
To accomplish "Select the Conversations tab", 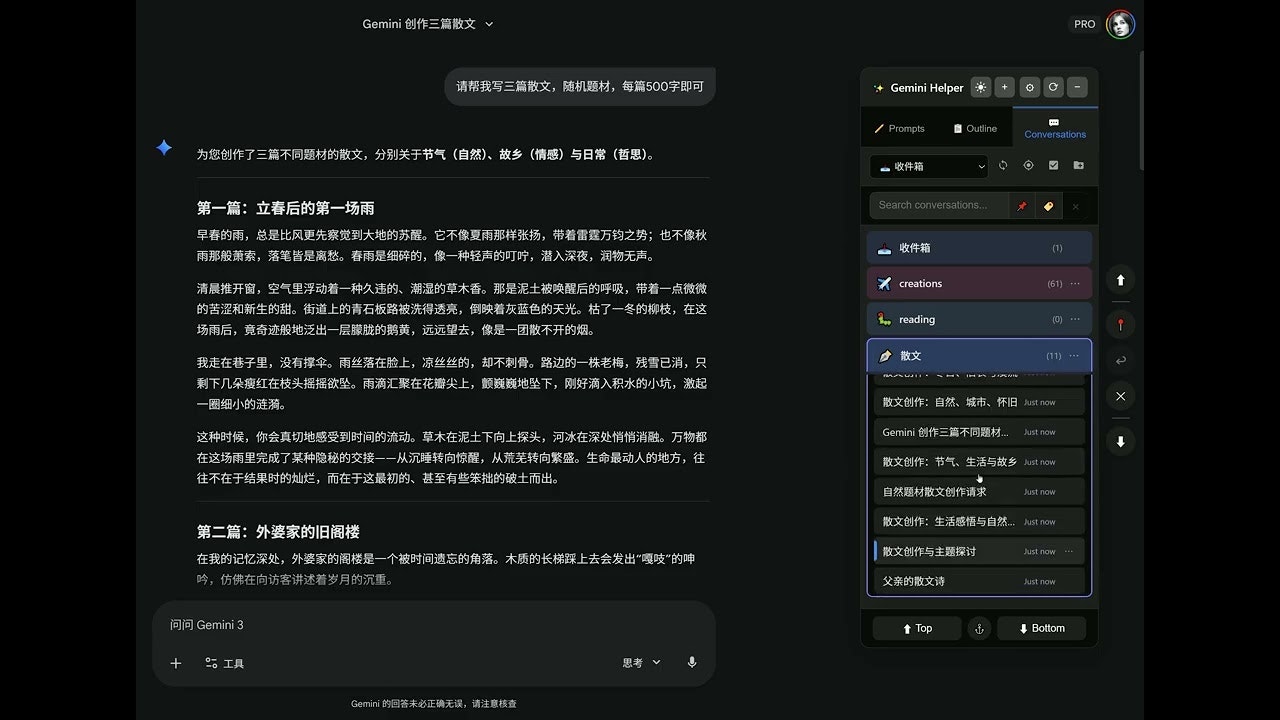I will 1055,128.
